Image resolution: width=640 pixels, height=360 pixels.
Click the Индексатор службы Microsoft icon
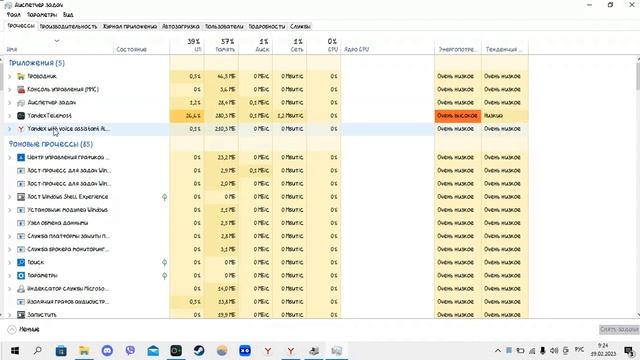point(21,289)
